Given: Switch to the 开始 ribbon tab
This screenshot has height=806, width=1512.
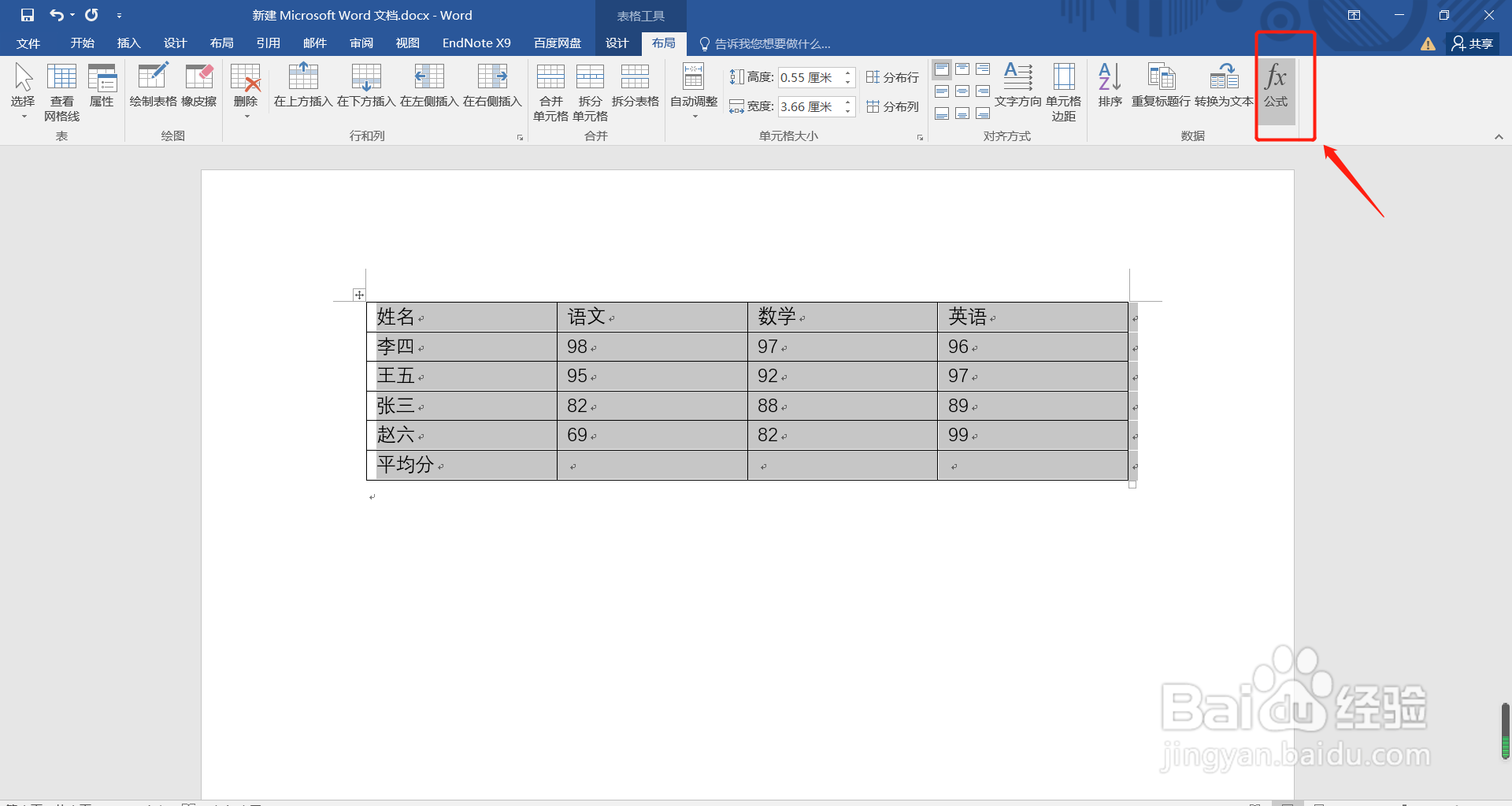Looking at the screenshot, I should (x=81, y=43).
